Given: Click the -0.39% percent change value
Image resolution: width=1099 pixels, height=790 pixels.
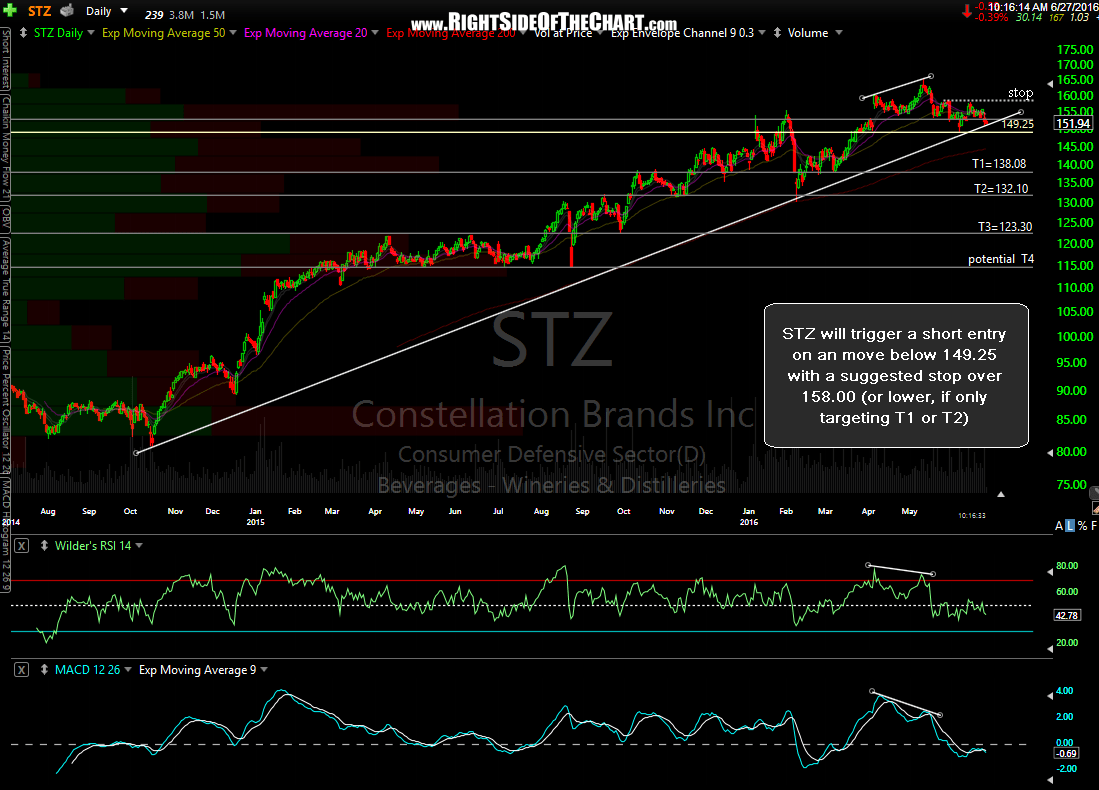Looking at the screenshot, I should [991, 18].
